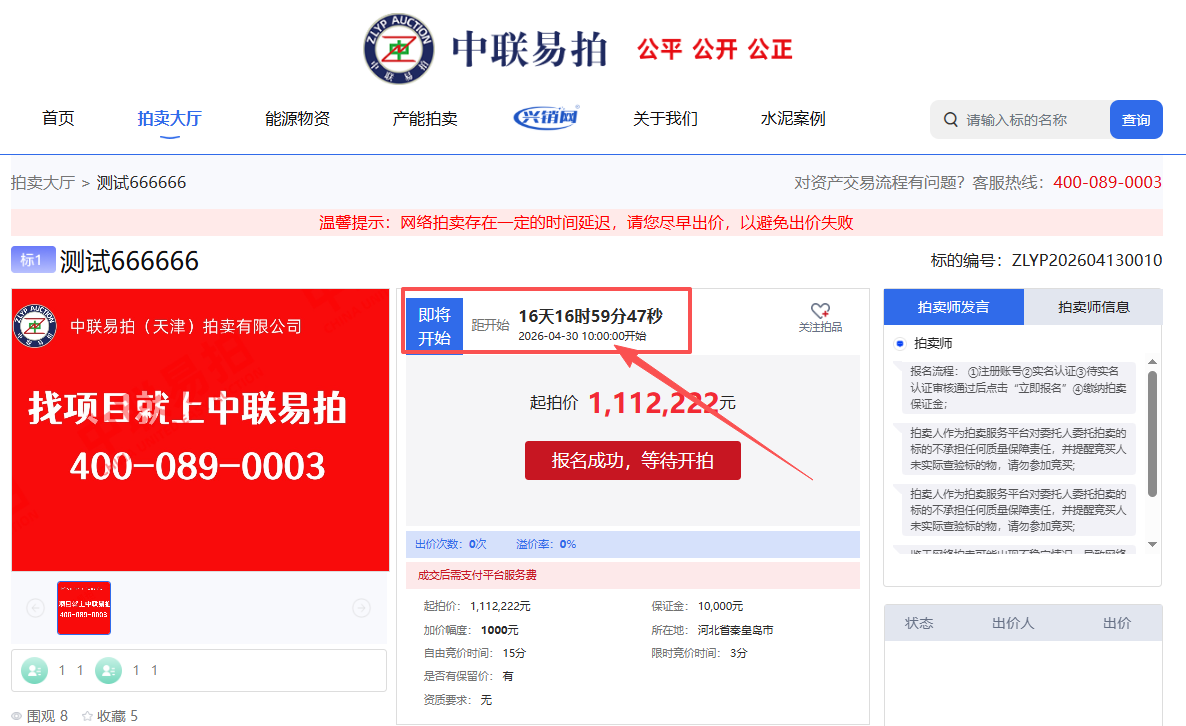Image resolution: width=1186 pixels, height=726 pixels.
Task: Click the search magnifier icon
Action: pos(950,119)
